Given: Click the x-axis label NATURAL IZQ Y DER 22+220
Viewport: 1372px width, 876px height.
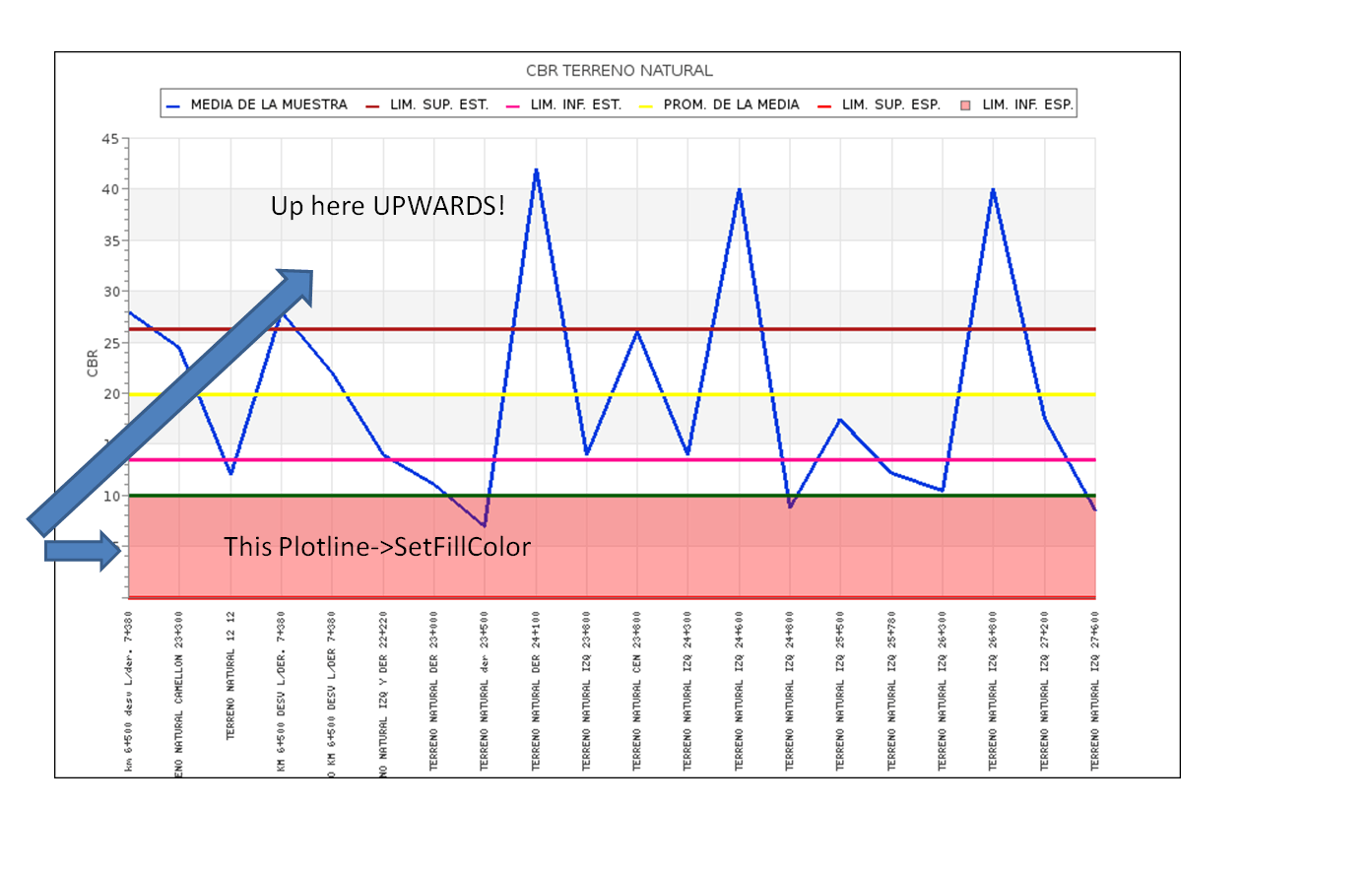Looking at the screenshot, I should coord(383,694).
